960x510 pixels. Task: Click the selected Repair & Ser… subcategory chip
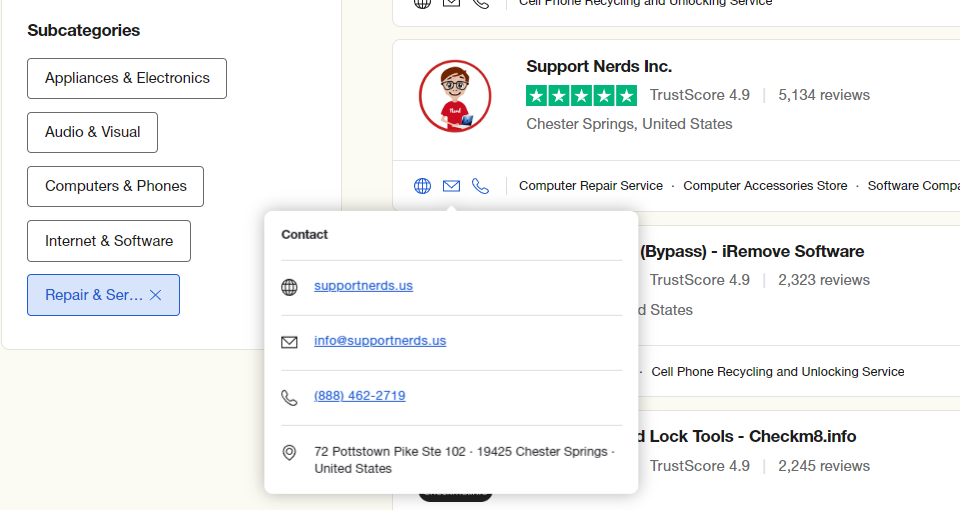(103, 295)
